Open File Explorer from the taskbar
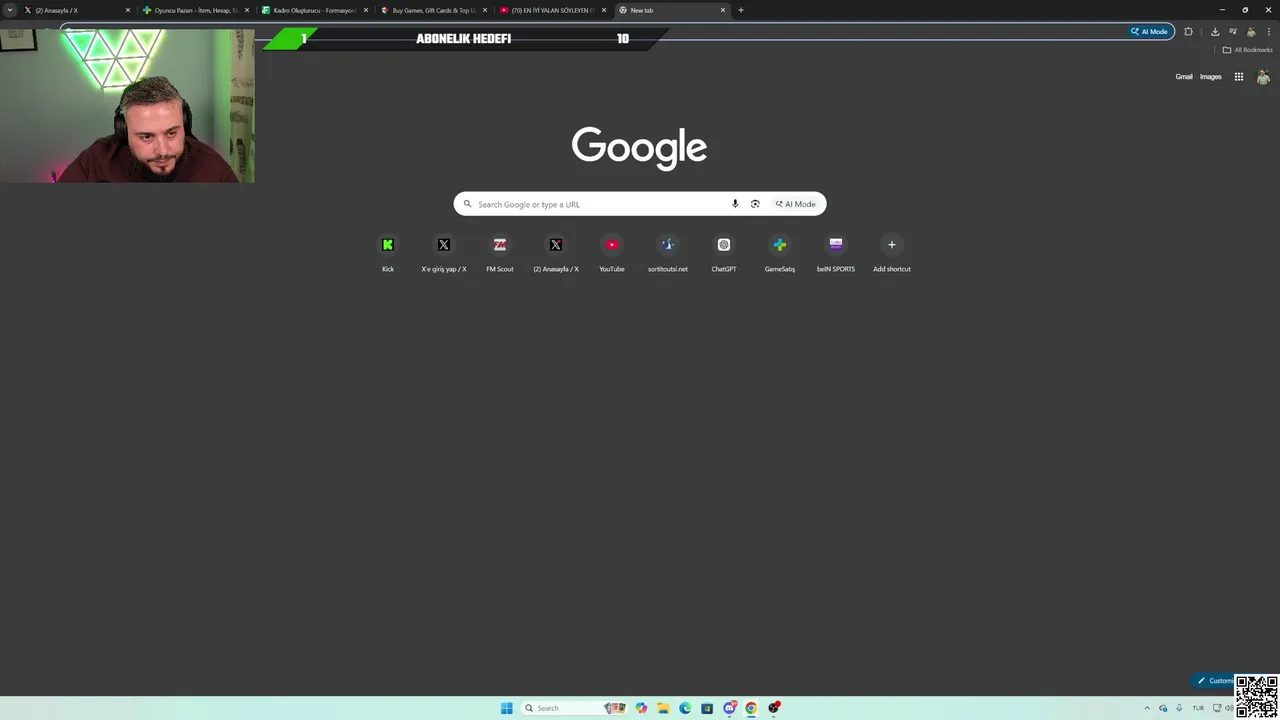Viewport: 1280px width, 720px height. (663, 708)
